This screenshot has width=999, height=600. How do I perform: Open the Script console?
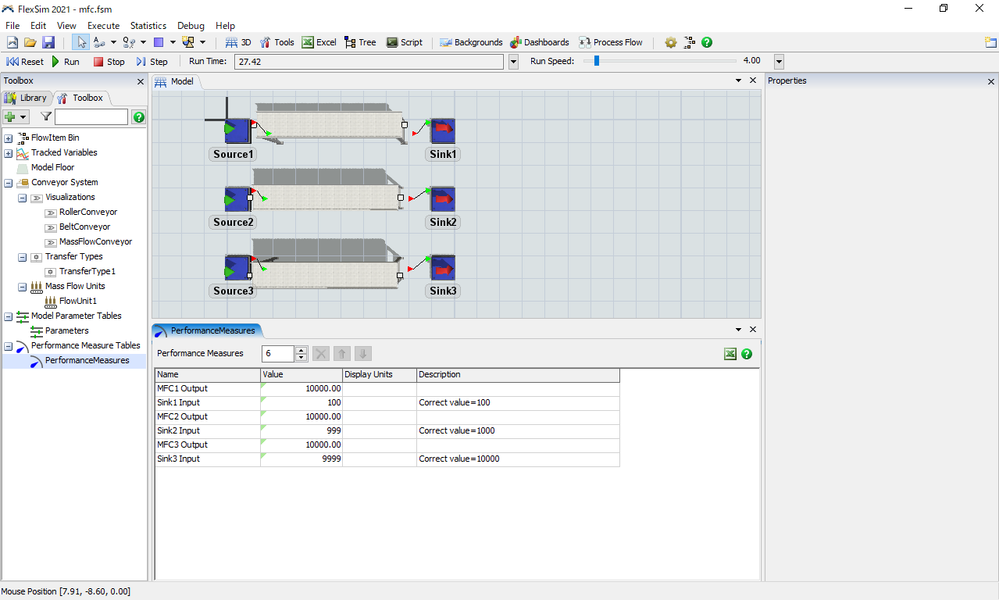coord(405,42)
